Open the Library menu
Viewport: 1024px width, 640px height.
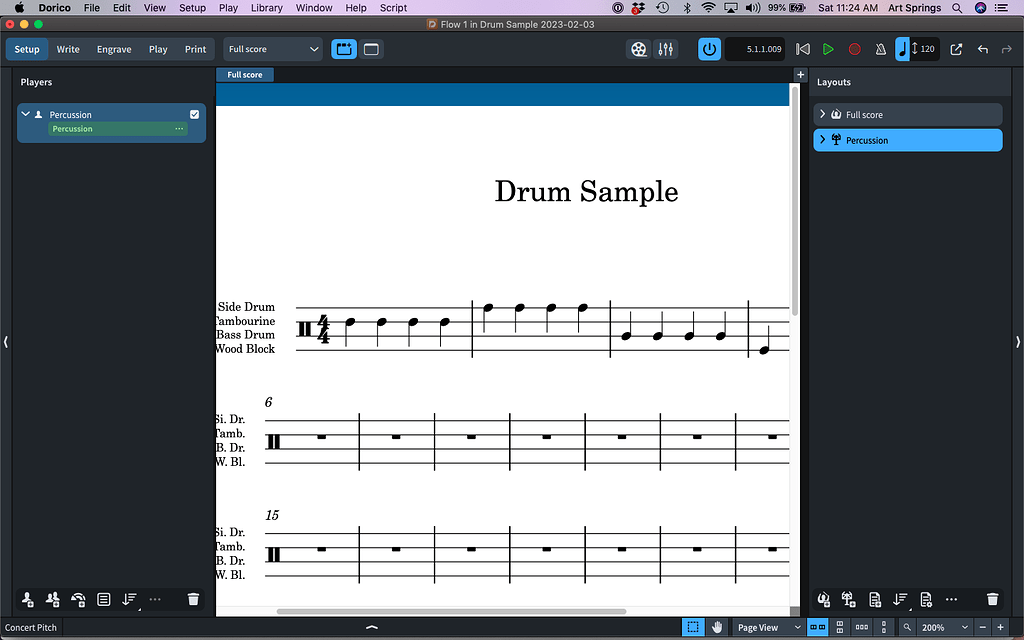[x=266, y=7]
